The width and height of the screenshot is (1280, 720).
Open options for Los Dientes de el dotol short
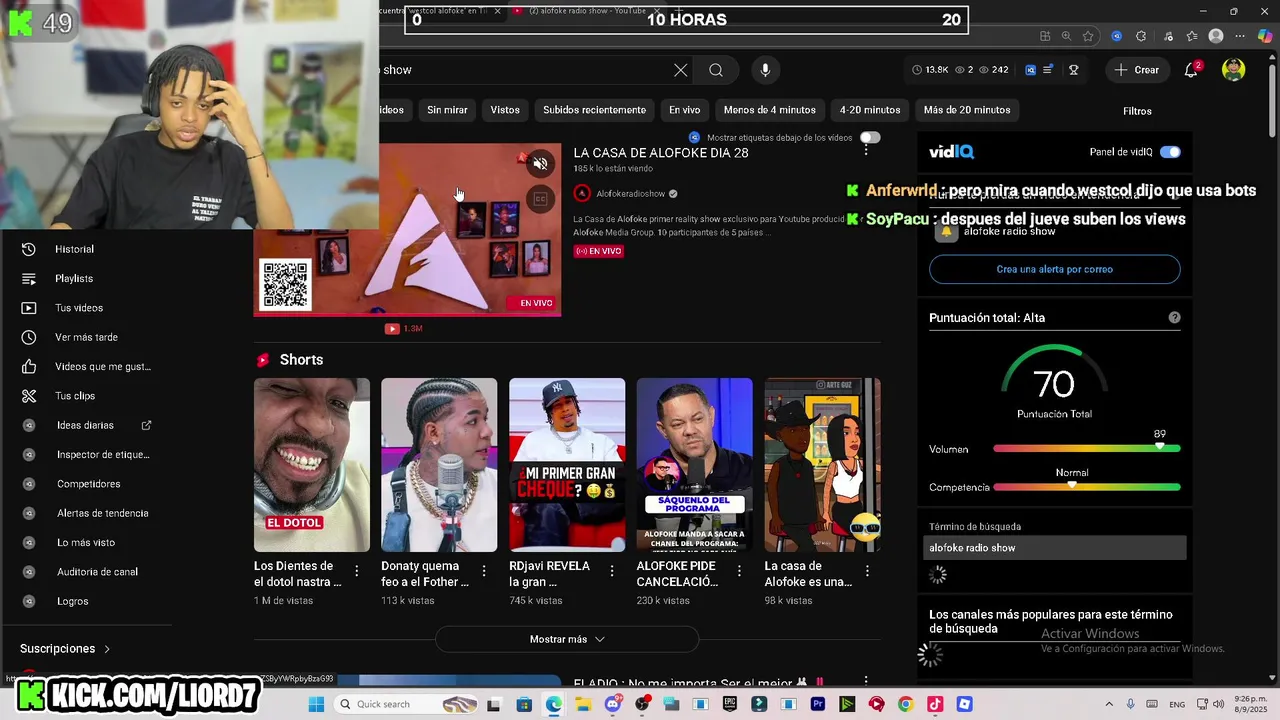point(356,571)
